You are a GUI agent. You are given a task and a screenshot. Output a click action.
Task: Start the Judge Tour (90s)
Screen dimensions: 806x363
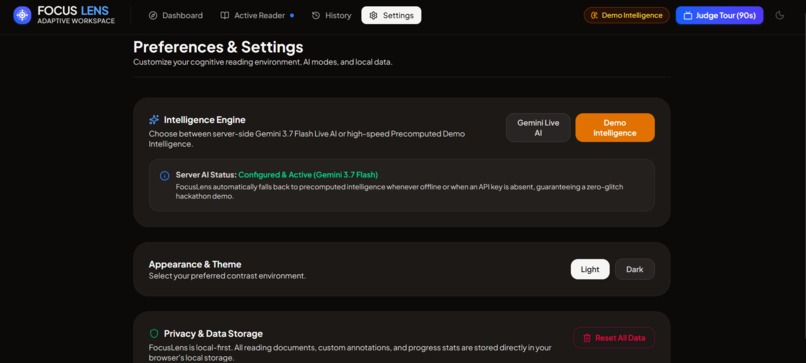coord(719,15)
